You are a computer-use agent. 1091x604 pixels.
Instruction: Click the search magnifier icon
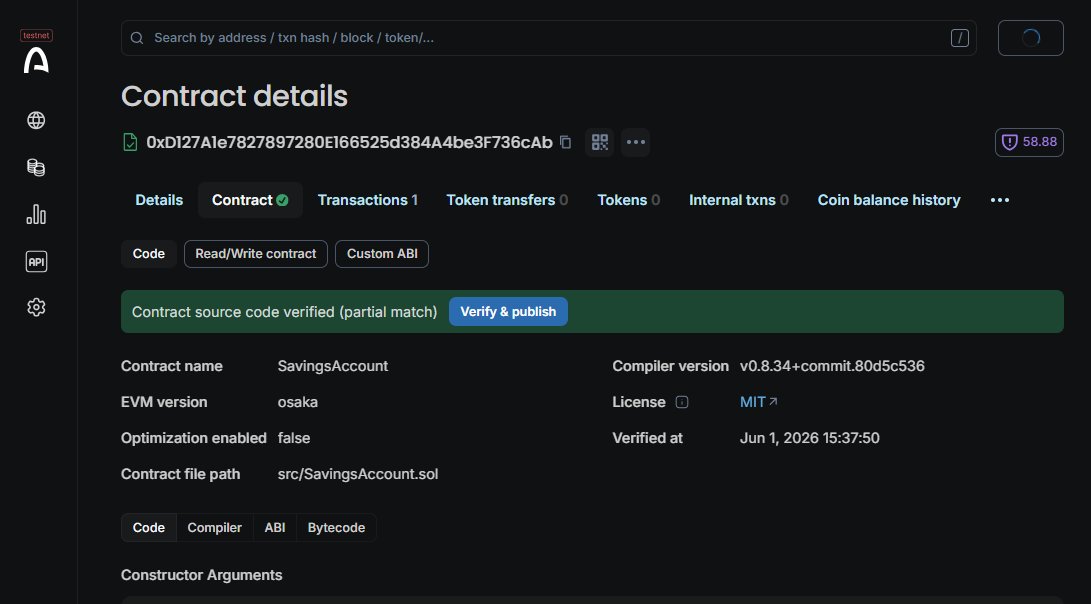click(137, 38)
